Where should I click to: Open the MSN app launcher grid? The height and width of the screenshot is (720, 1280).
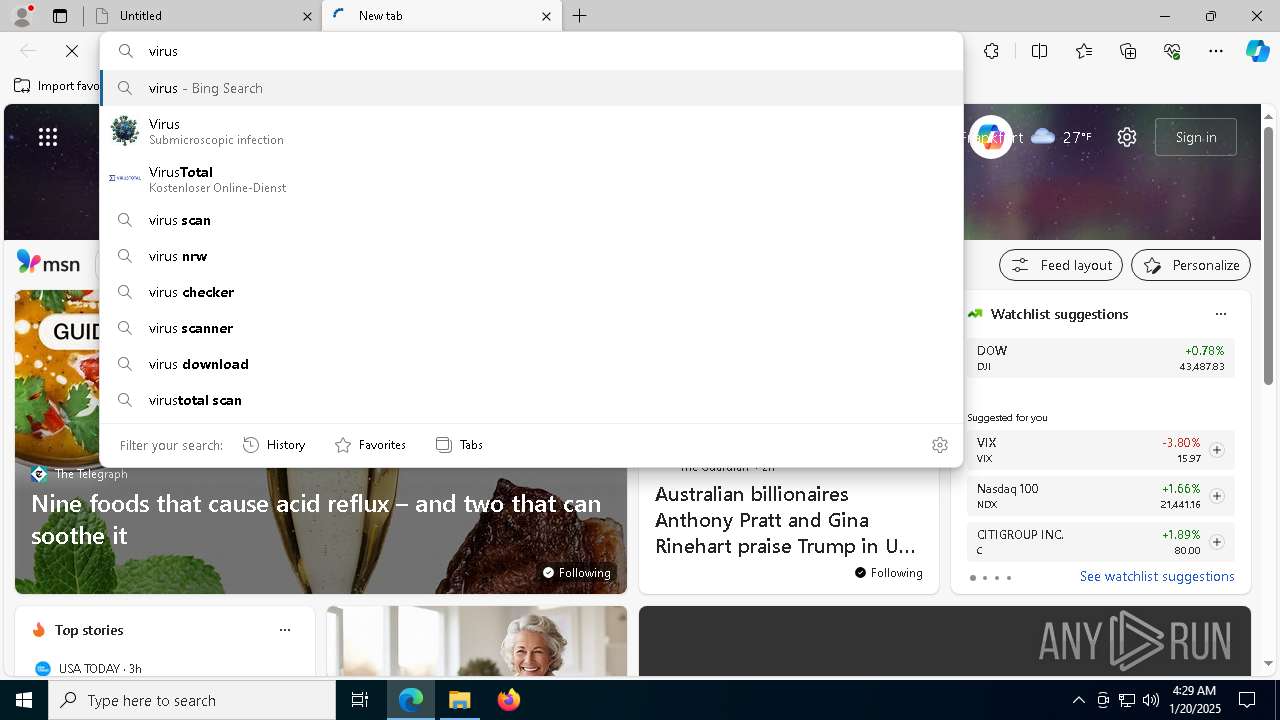pyautogui.click(x=48, y=137)
